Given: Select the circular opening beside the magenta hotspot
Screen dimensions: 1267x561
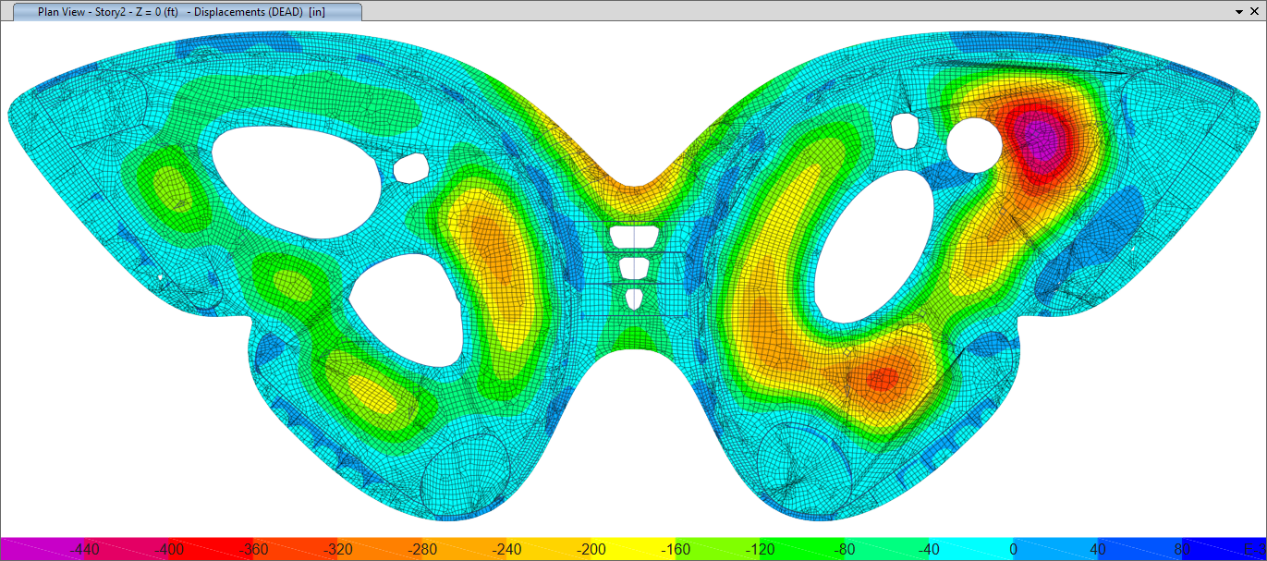Looking at the screenshot, I should point(973,144).
